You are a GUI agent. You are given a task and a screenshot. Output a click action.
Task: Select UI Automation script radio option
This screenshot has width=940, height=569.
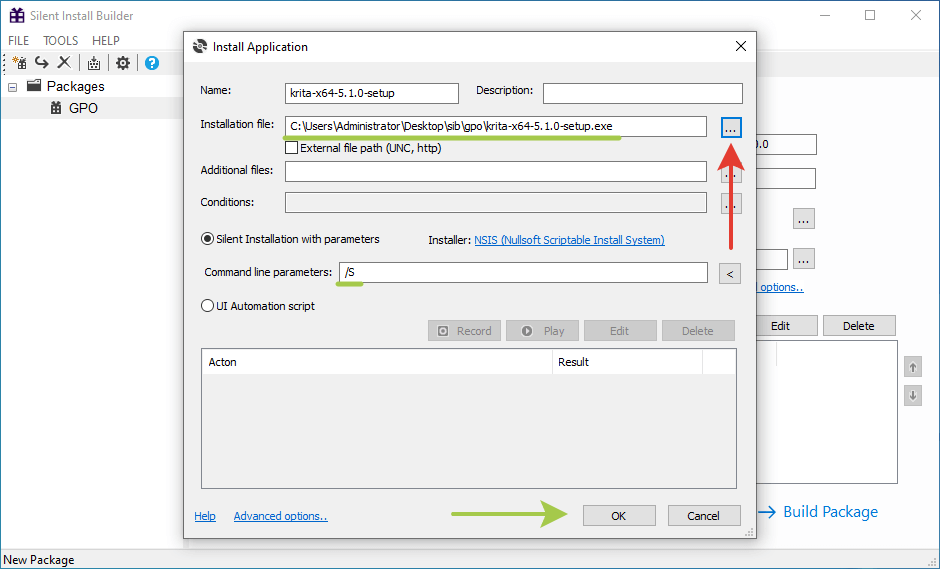pos(207,306)
